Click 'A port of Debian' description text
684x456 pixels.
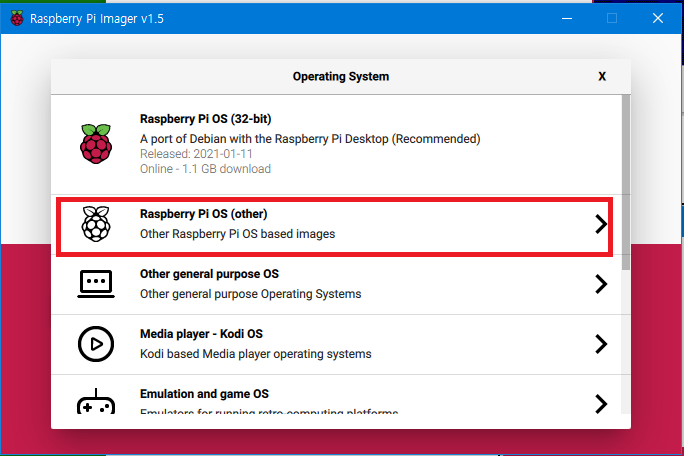coord(310,139)
